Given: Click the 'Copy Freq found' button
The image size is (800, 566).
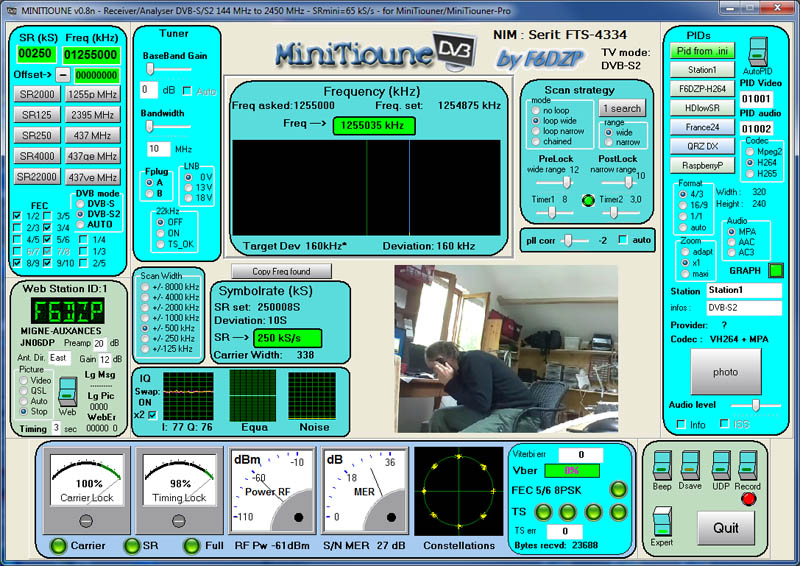Looking at the screenshot, I should [282, 272].
